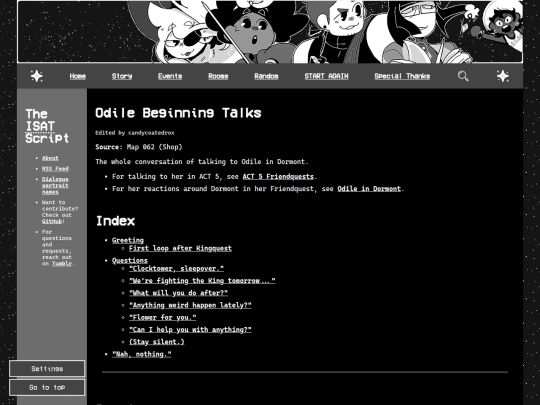
Task: Open "Clocktower, sleepover." index link
Action: point(176,268)
